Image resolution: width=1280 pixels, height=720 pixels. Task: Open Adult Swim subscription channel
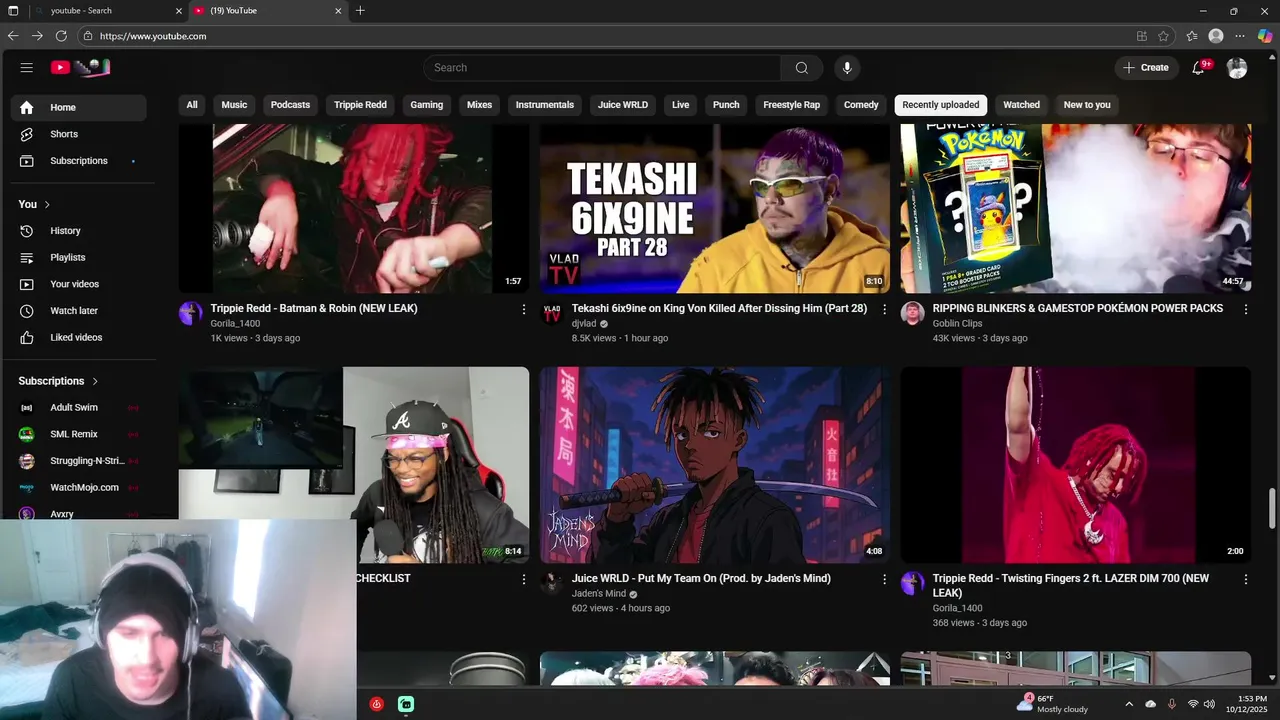point(78,408)
